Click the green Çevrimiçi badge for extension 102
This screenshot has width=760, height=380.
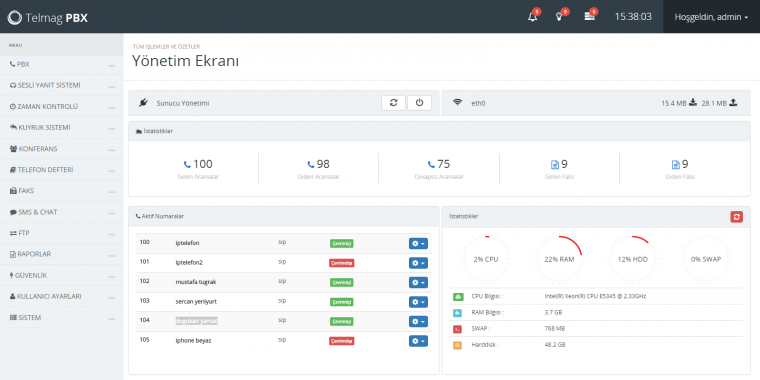point(342,283)
